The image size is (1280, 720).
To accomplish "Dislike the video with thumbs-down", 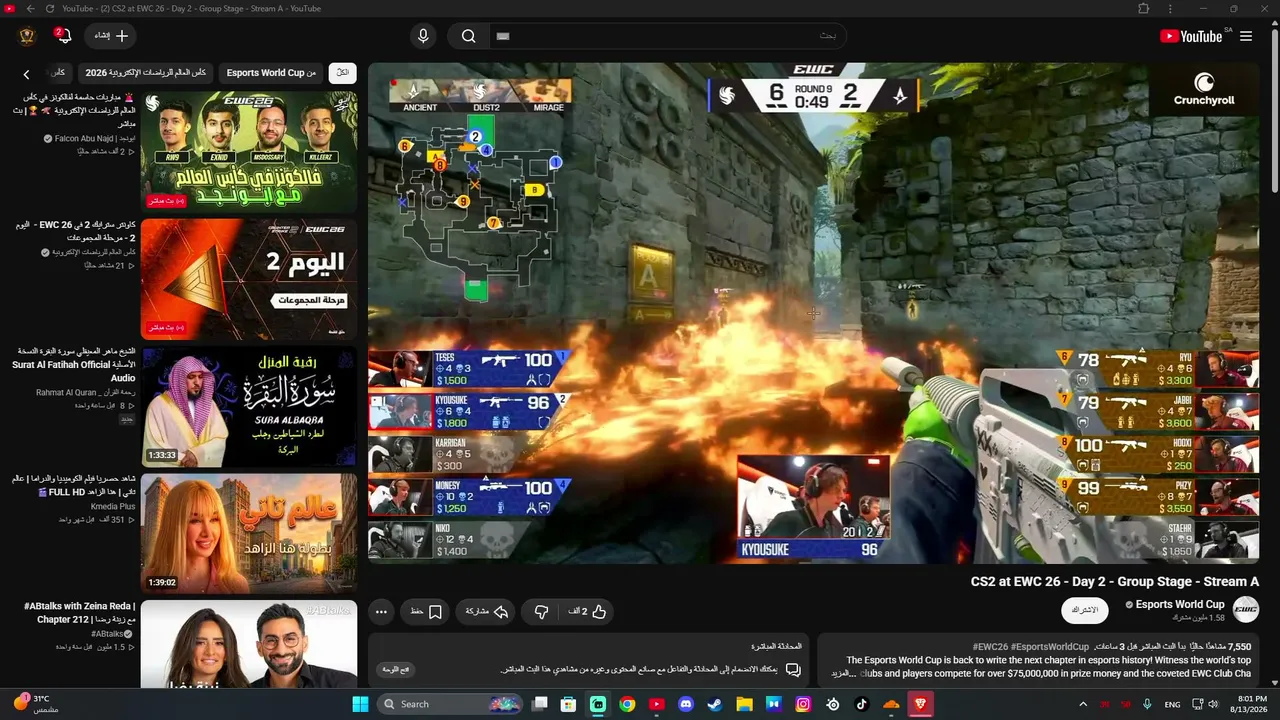I will click(x=541, y=611).
